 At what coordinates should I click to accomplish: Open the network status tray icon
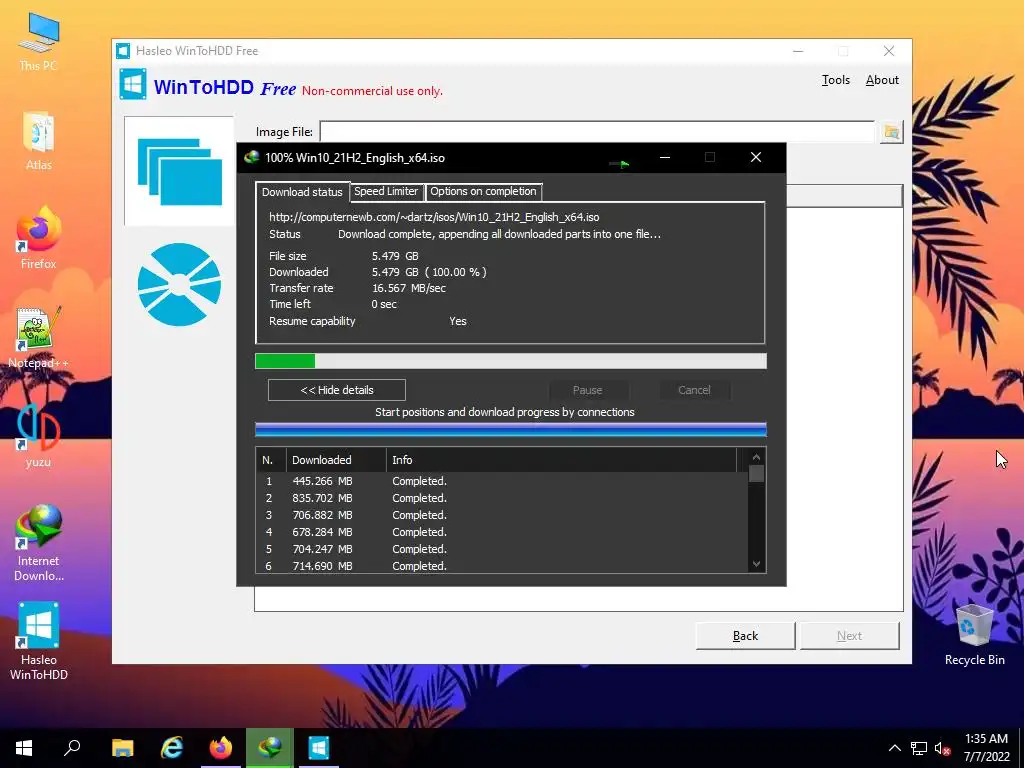click(919, 748)
